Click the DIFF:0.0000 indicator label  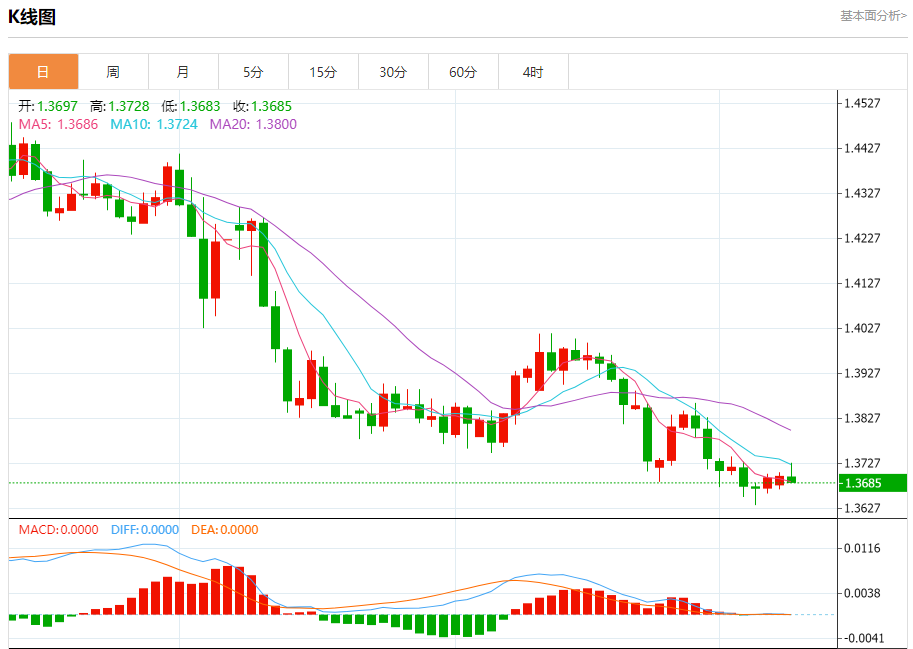point(144,530)
